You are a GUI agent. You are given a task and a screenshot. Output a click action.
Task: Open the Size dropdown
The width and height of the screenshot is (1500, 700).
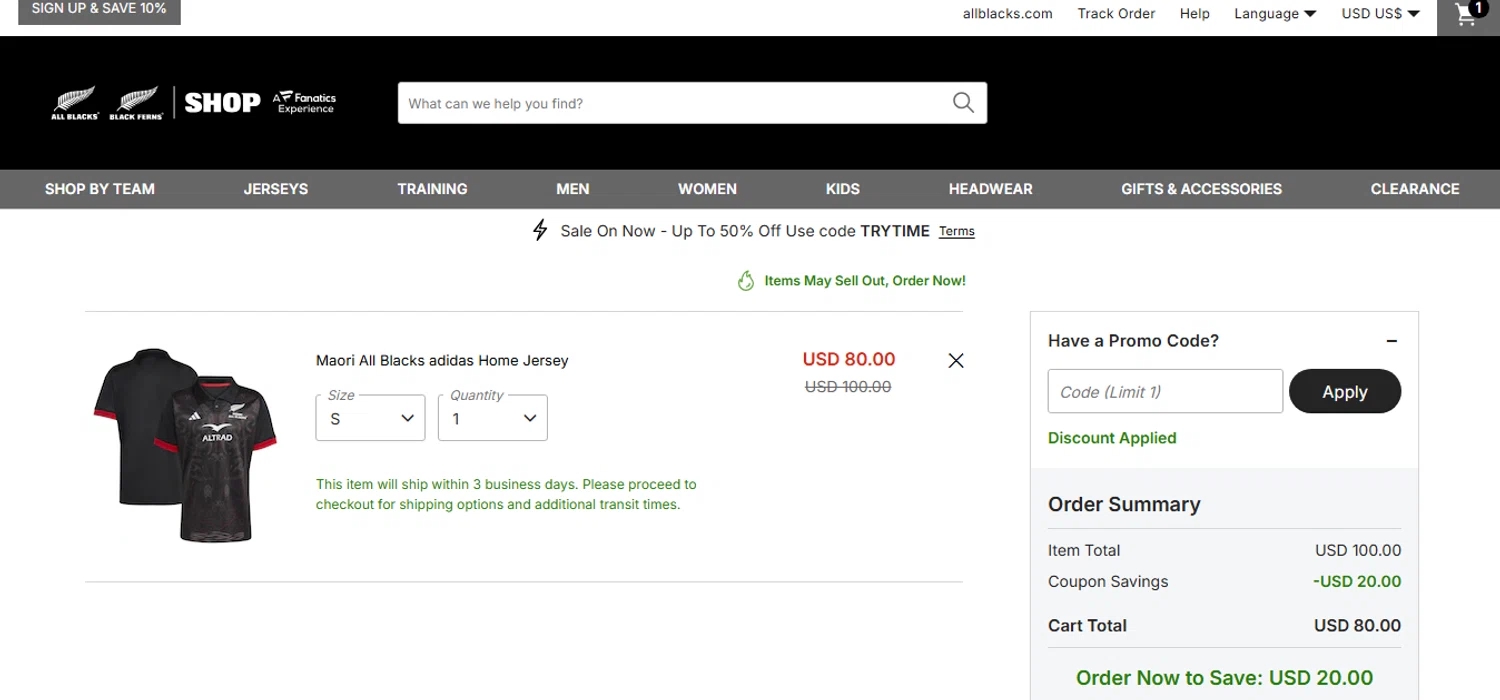click(370, 418)
